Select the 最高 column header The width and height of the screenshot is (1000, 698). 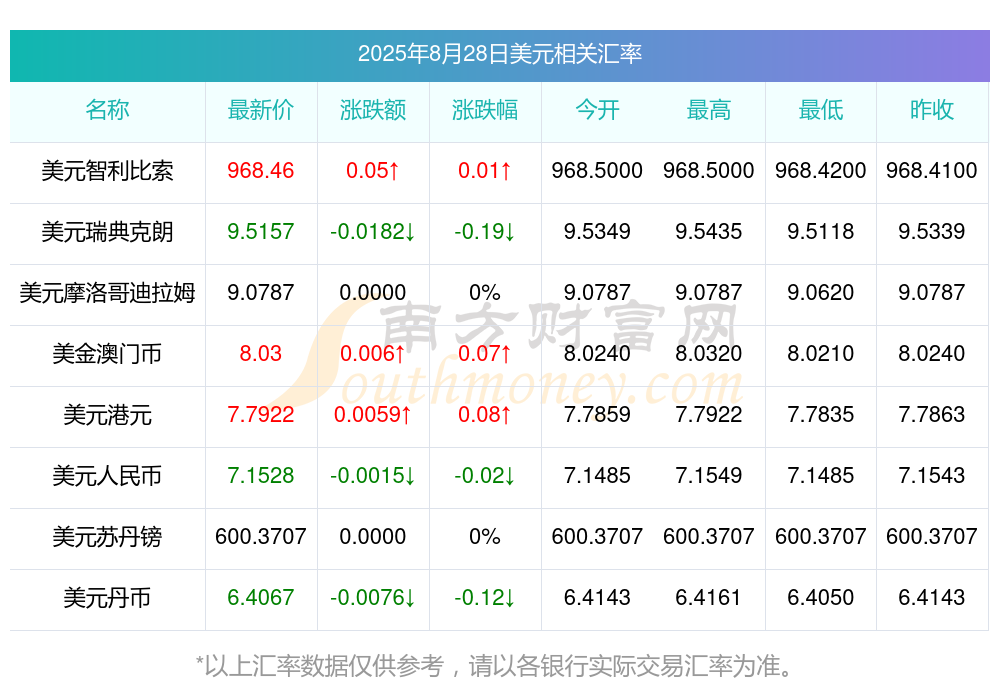pyautogui.click(x=709, y=110)
